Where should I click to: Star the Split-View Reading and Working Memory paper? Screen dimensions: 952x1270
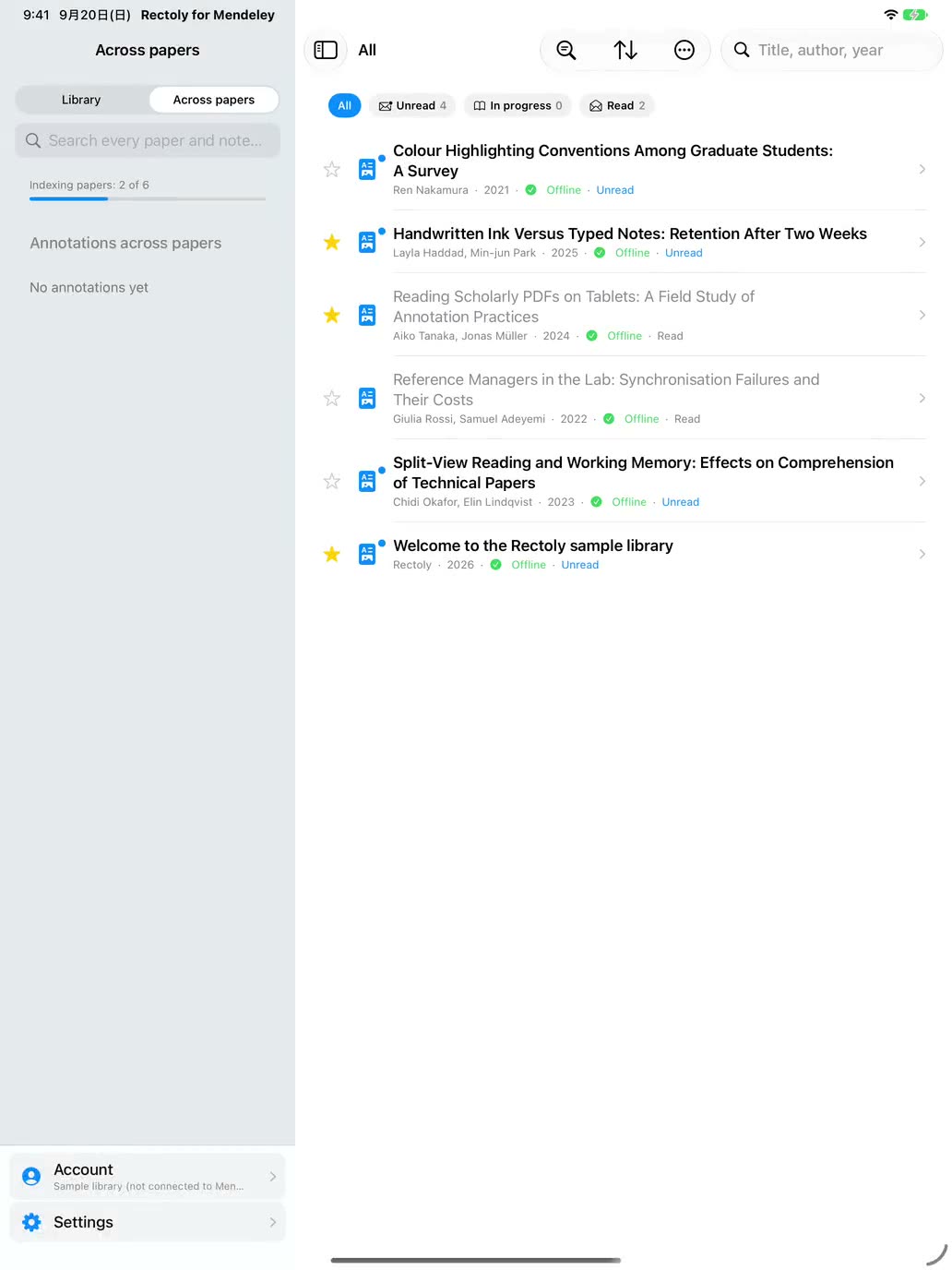click(x=332, y=482)
